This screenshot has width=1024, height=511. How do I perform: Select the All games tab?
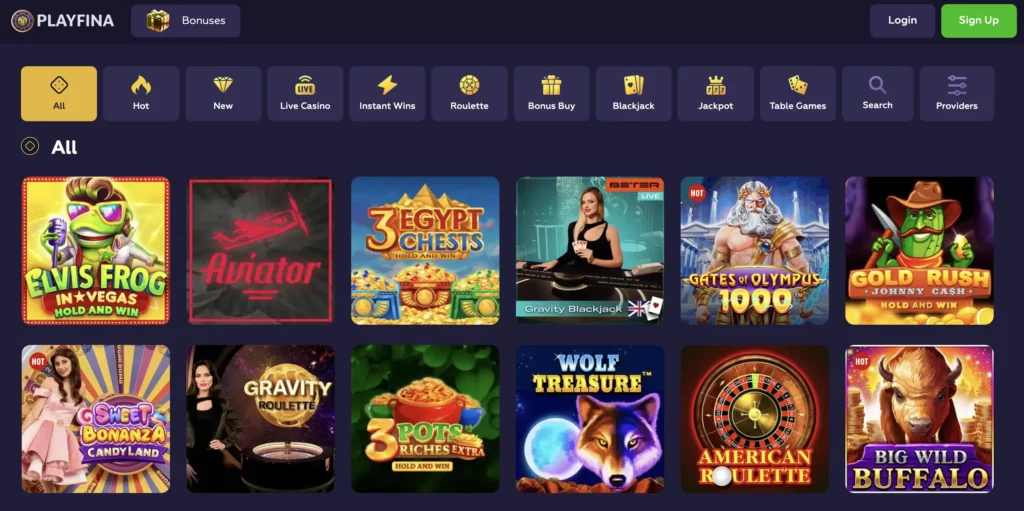[x=59, y=93]
